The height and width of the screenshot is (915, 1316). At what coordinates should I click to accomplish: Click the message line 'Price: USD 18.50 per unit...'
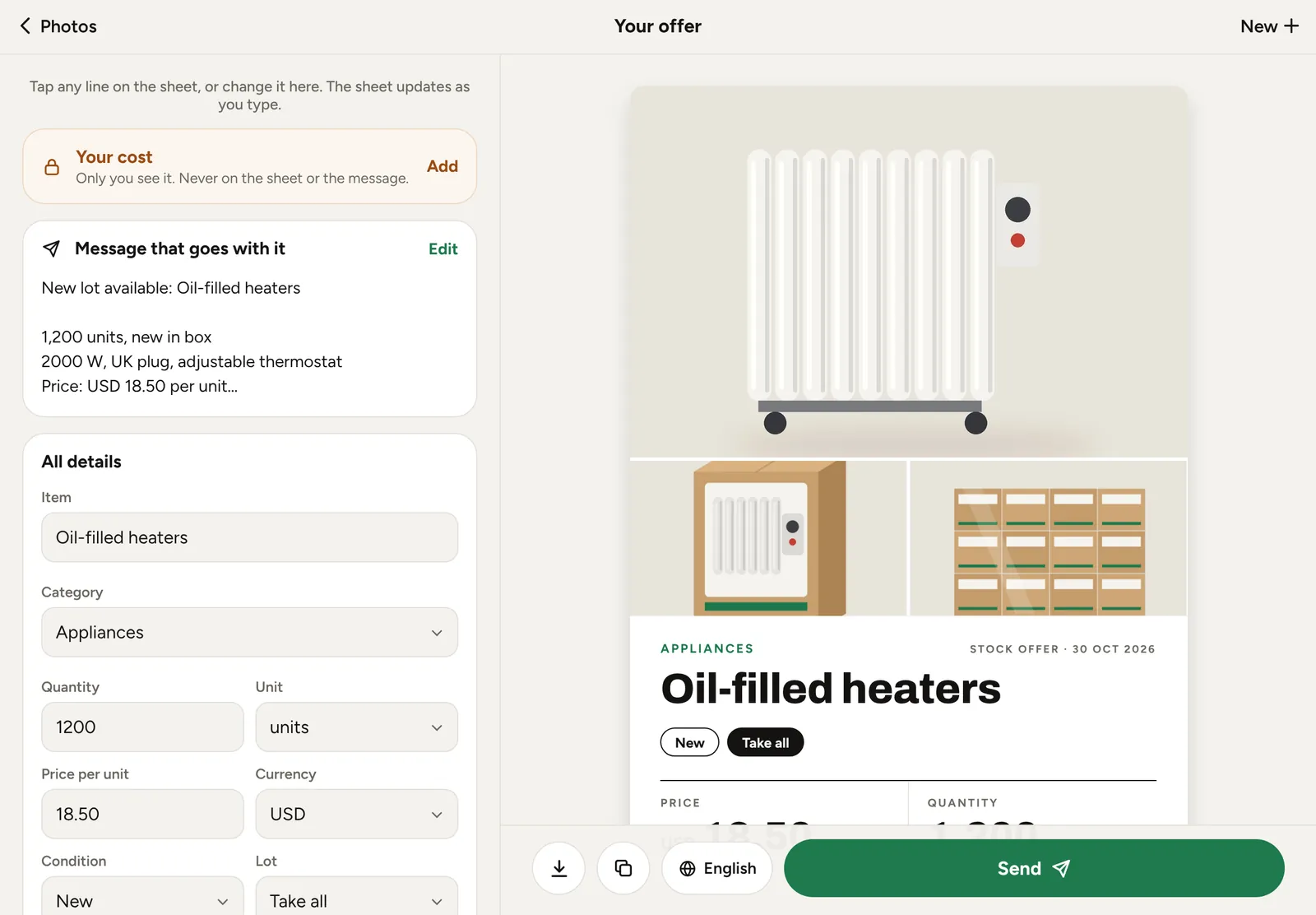tap(140, 386)
